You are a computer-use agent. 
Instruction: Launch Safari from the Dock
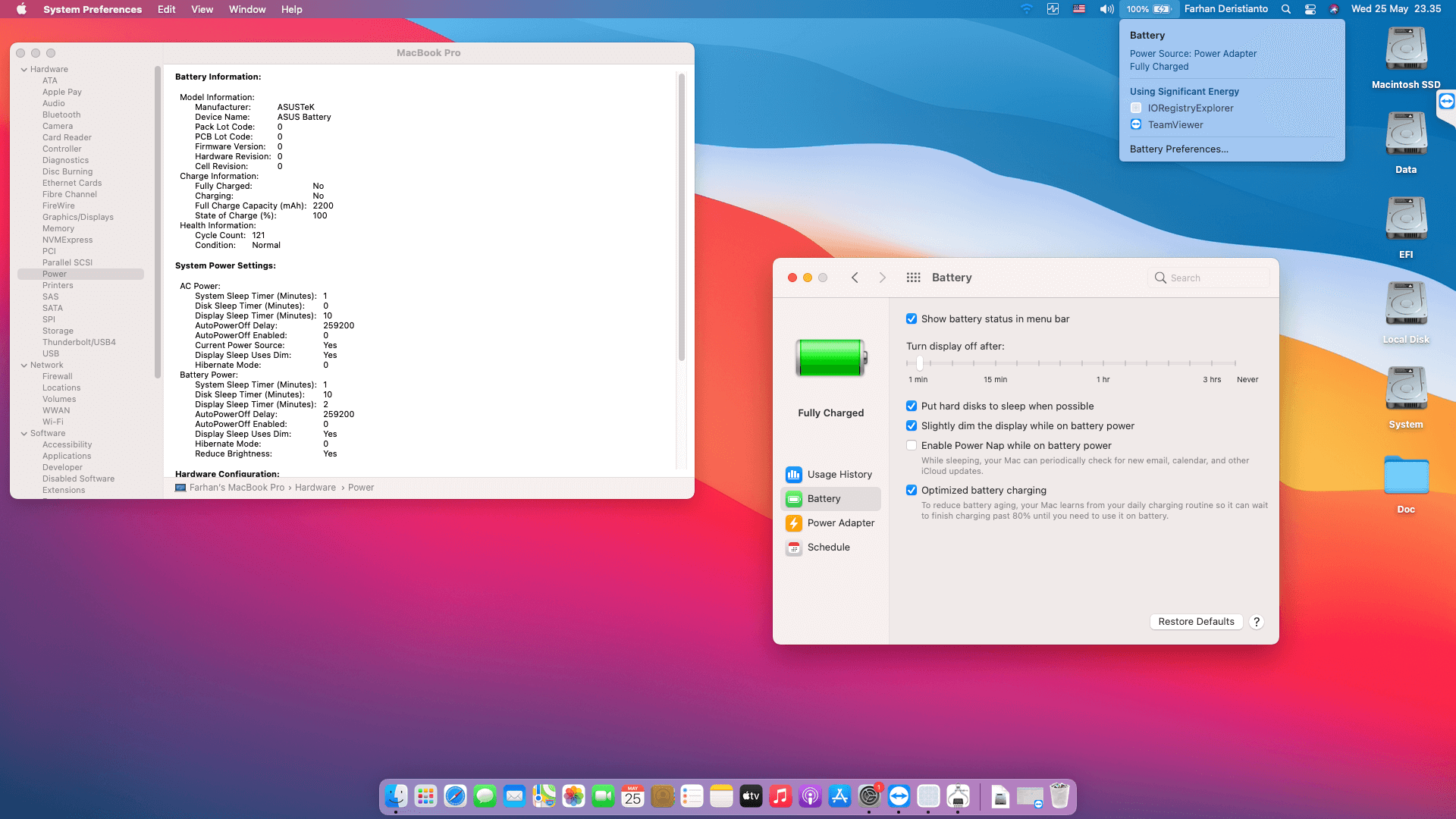click(x=454, y=796)
